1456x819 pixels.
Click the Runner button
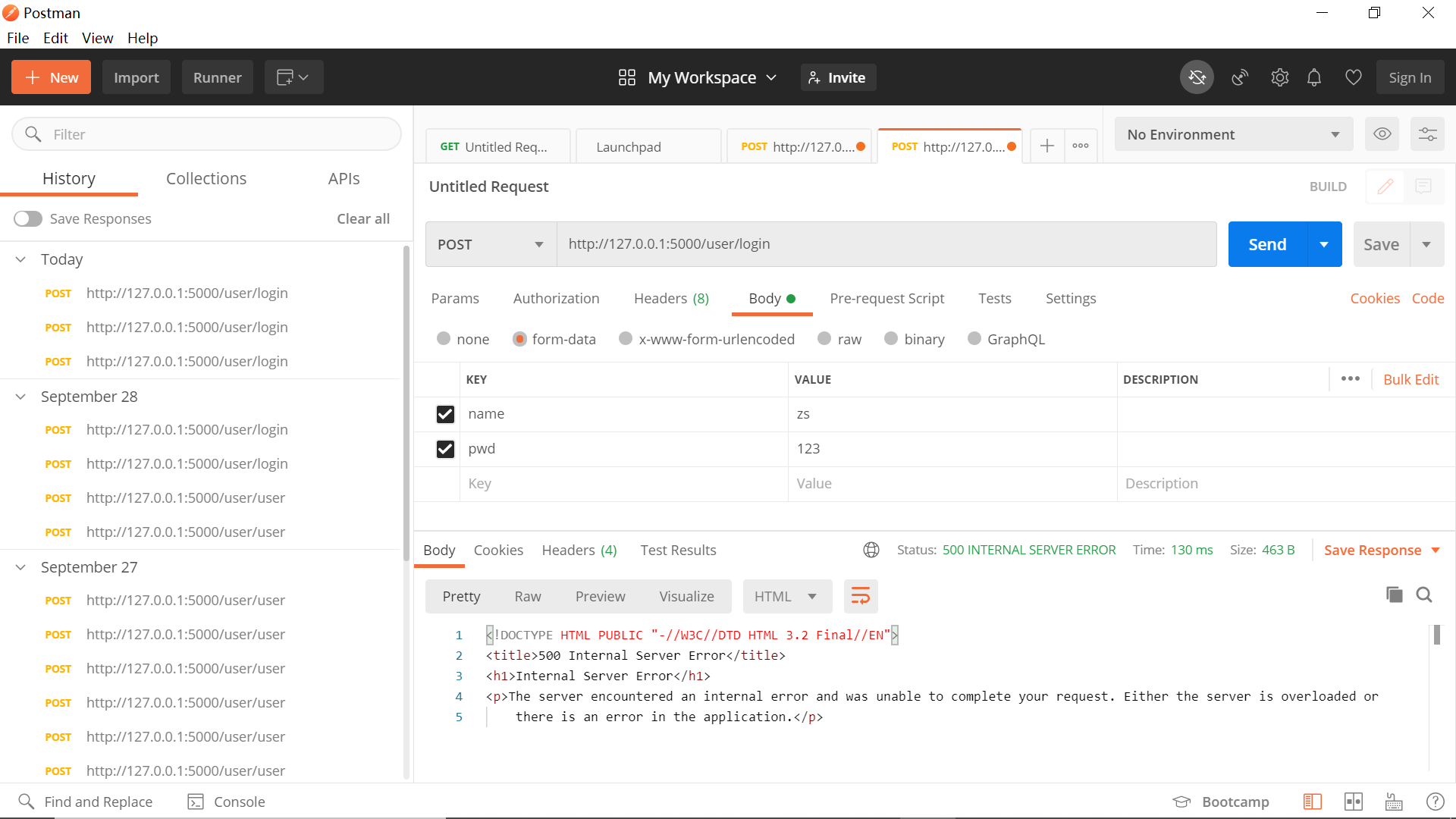pyautogui.click(x=218, y=77)
